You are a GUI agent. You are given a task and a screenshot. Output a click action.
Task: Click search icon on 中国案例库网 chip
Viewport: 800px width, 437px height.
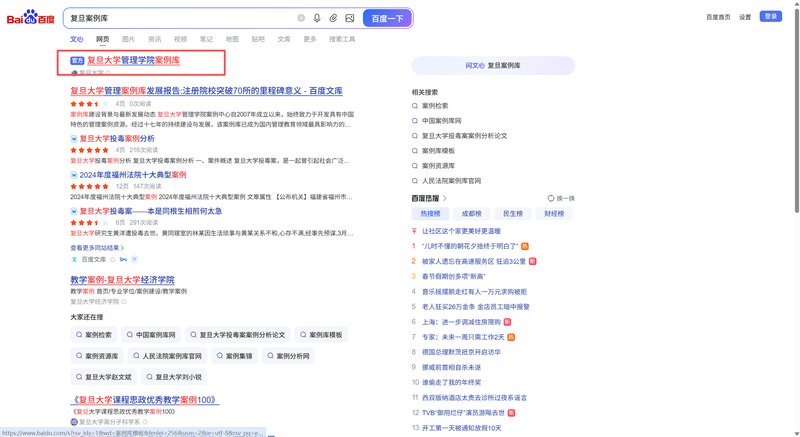pyautogui.click(x=128, y=335)
